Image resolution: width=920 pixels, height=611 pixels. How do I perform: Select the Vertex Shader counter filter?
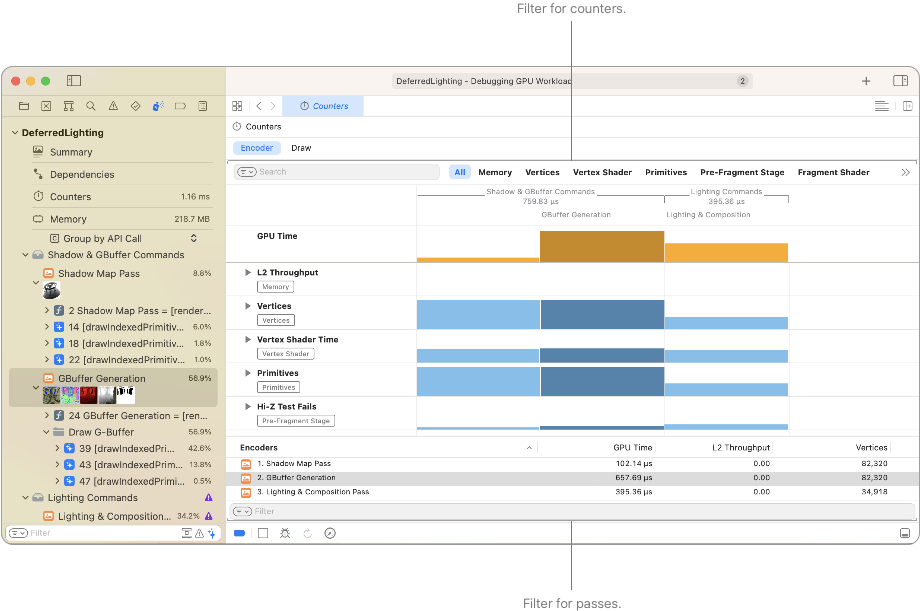tap(602, 172)
